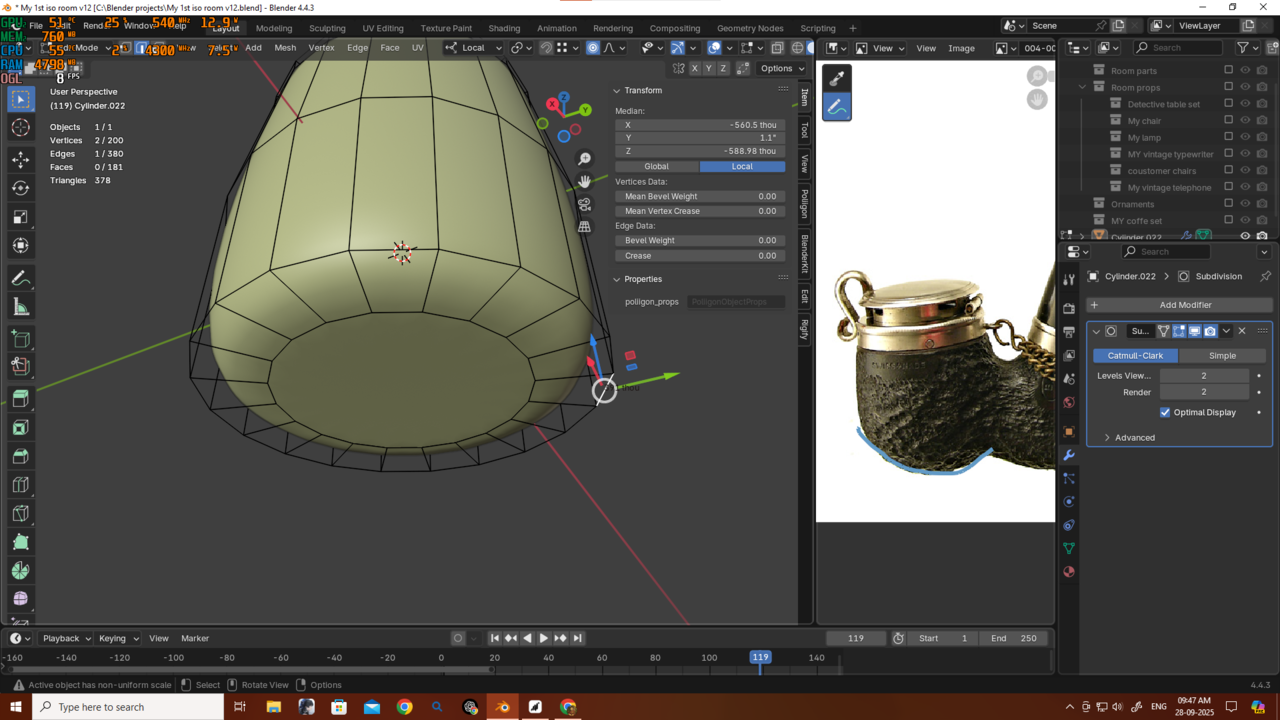Enable X axis mirror toggle
Screen dimensions: 1280x720
click(695, 68)
